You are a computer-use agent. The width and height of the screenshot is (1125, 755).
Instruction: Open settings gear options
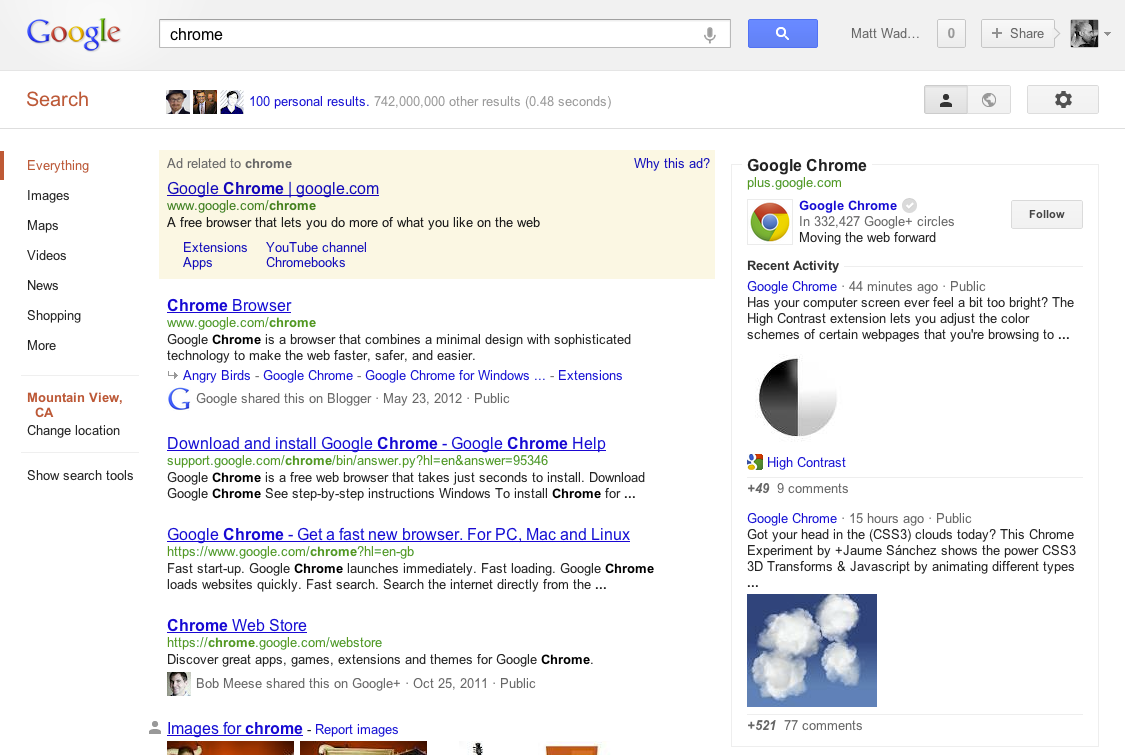(x=1063, y=100)
